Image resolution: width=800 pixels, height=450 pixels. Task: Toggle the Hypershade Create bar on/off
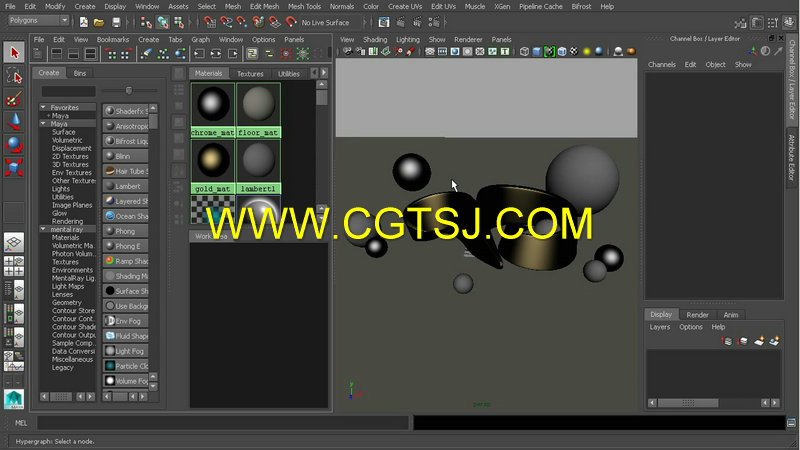(x=38, y=54)
